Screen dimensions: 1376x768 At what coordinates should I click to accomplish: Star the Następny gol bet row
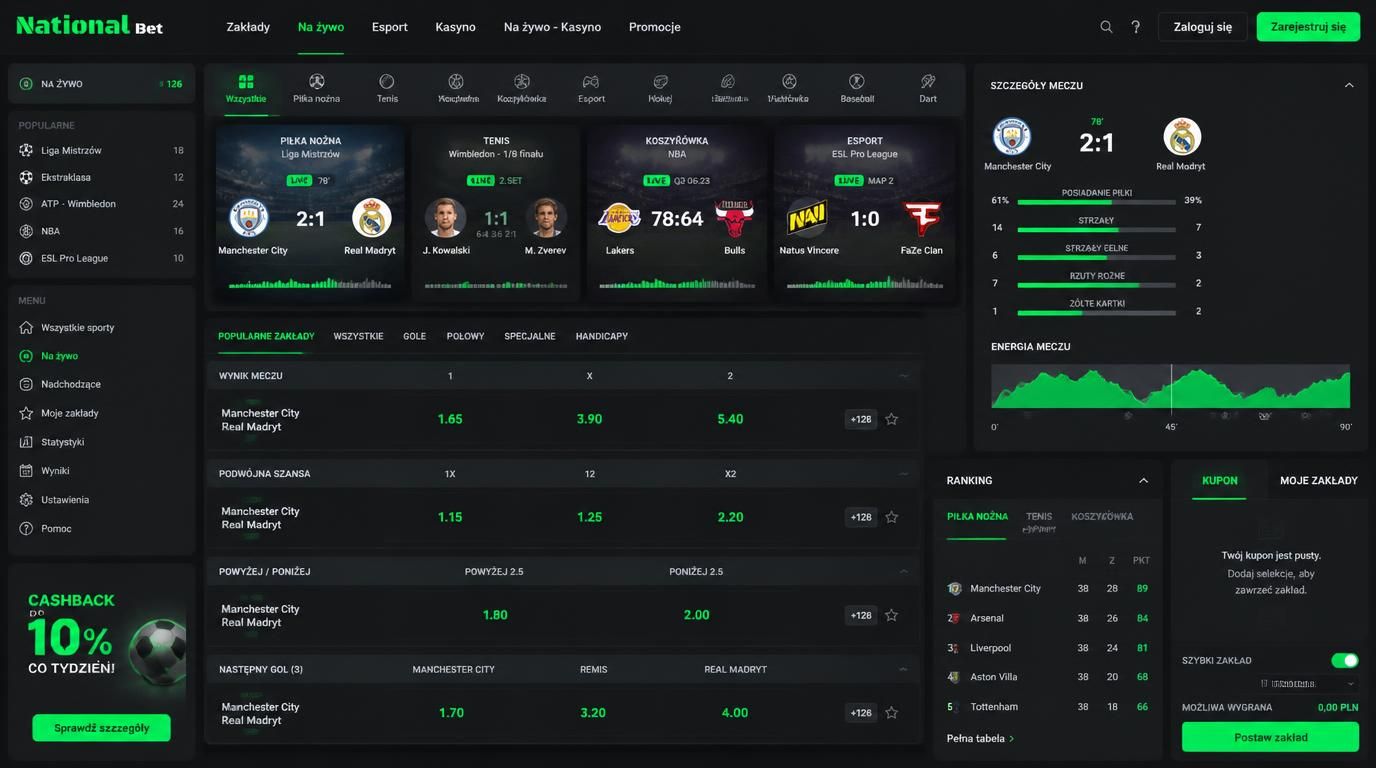pos(891,713)
